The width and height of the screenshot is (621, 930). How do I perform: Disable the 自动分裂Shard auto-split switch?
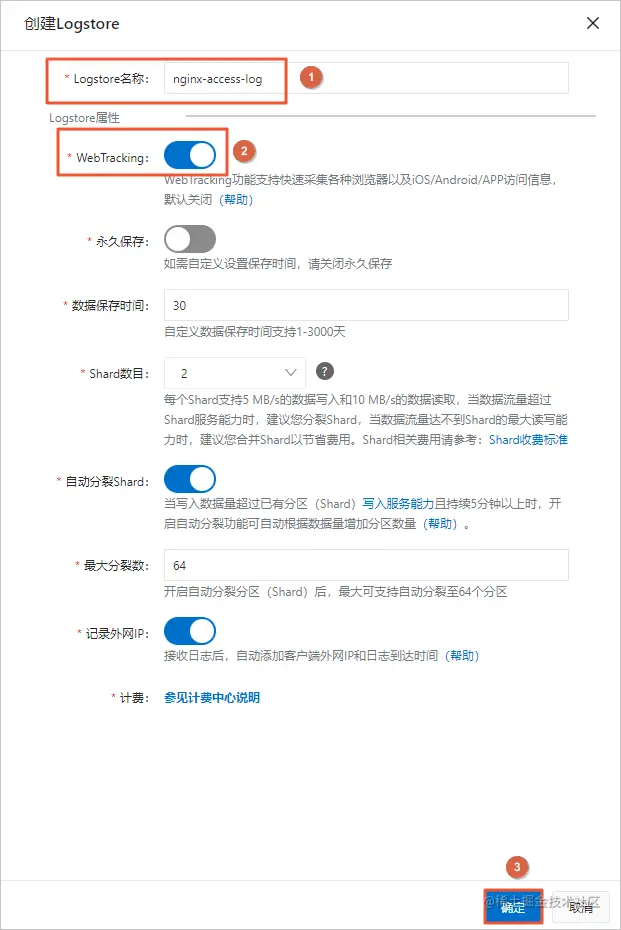point(190,479)
